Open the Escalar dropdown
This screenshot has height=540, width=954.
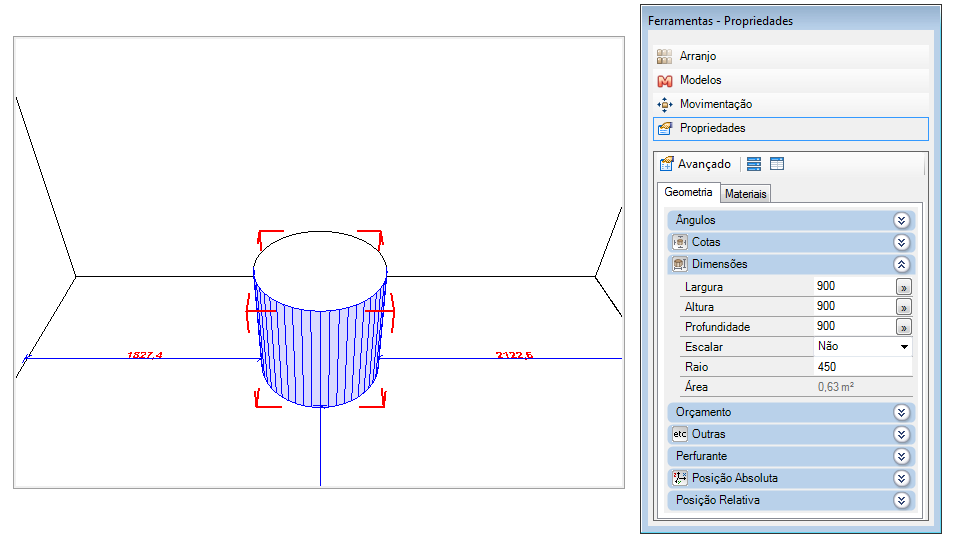(904, 347)
